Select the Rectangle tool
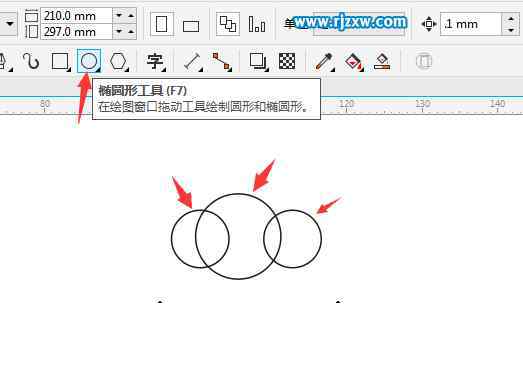Screen dimensions: 523x372 [60, 61]
